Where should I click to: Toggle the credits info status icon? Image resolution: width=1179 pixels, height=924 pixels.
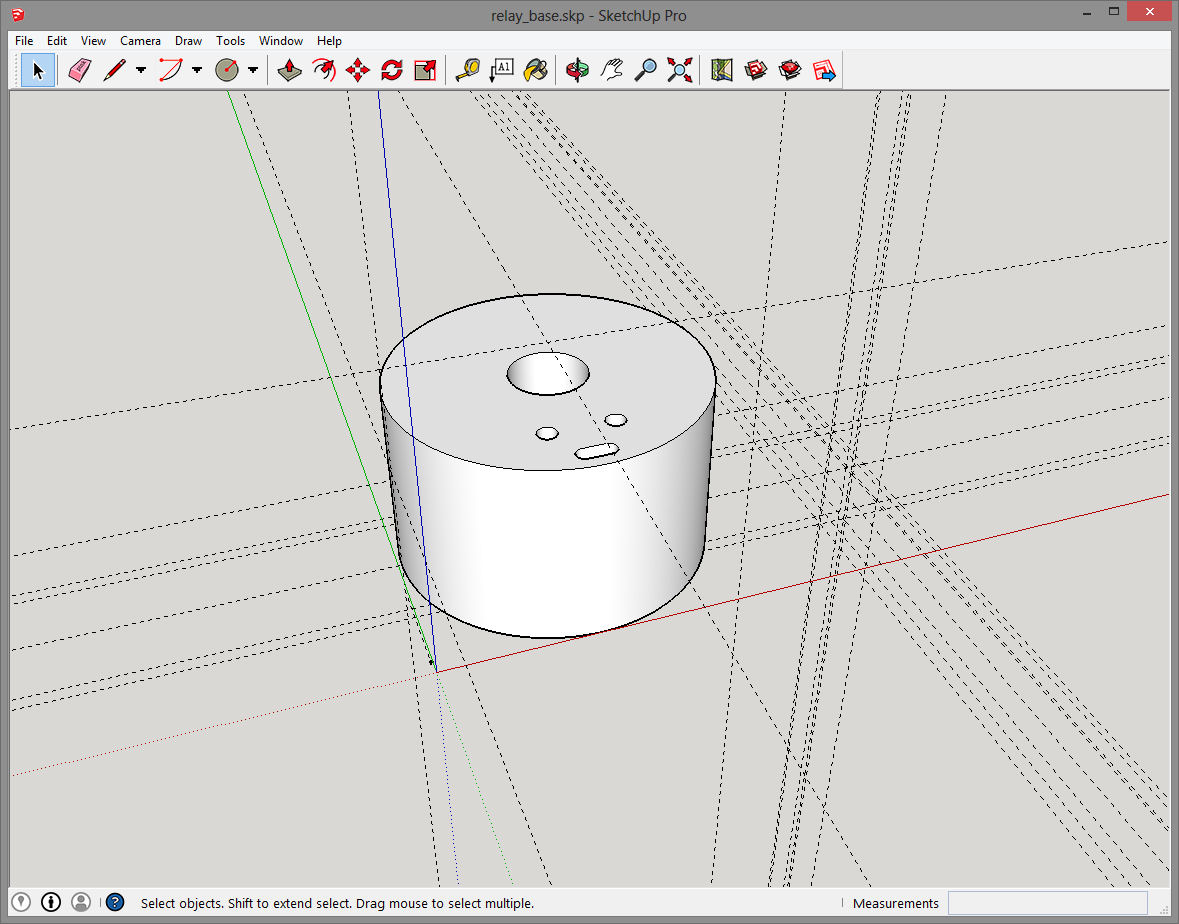(51, 903)
